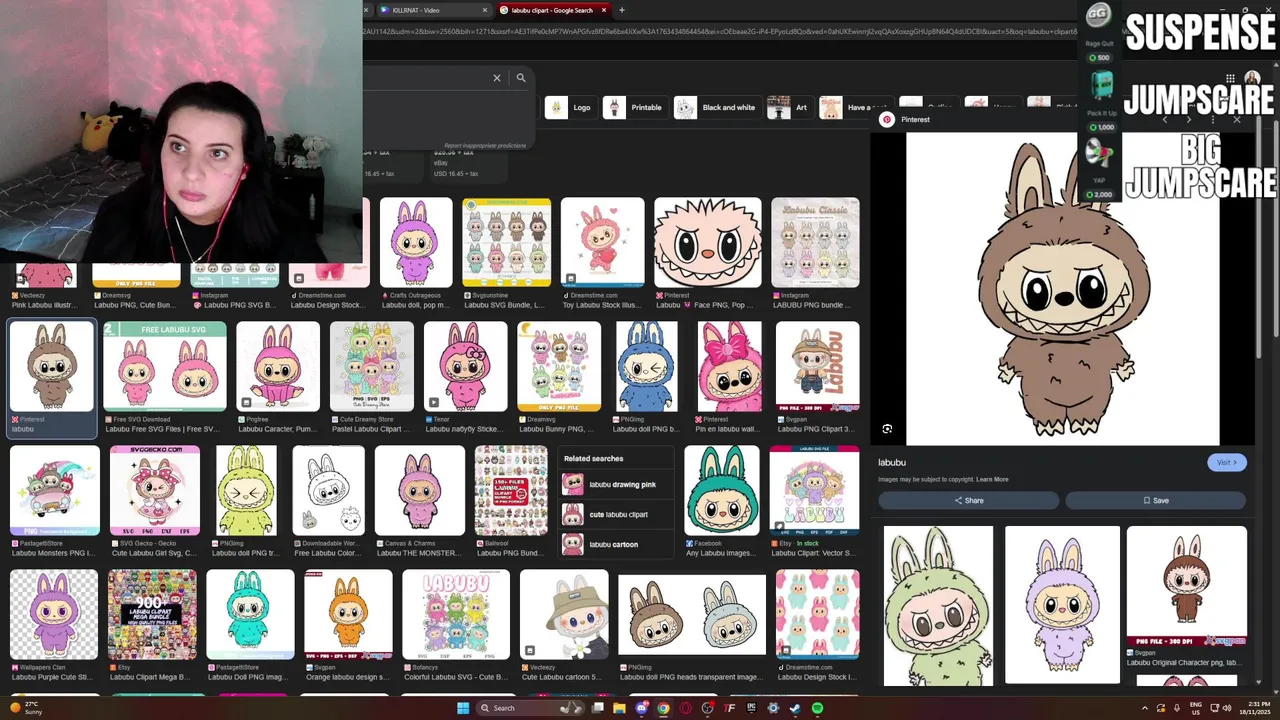Open the clock showing 2:31 PM
This screenshot has width=1280, height=720.
[x=1253, y=708]
